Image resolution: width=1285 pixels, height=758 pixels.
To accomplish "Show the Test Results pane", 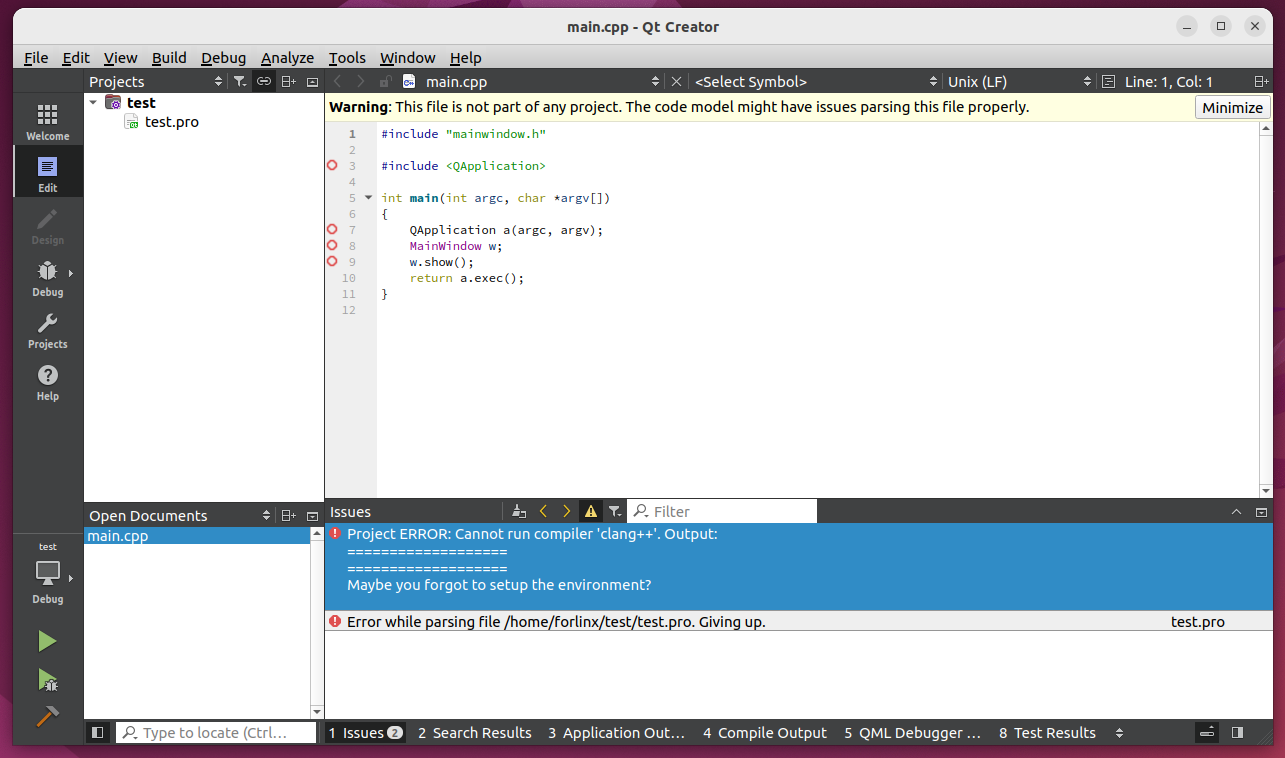I will 1047,733.
